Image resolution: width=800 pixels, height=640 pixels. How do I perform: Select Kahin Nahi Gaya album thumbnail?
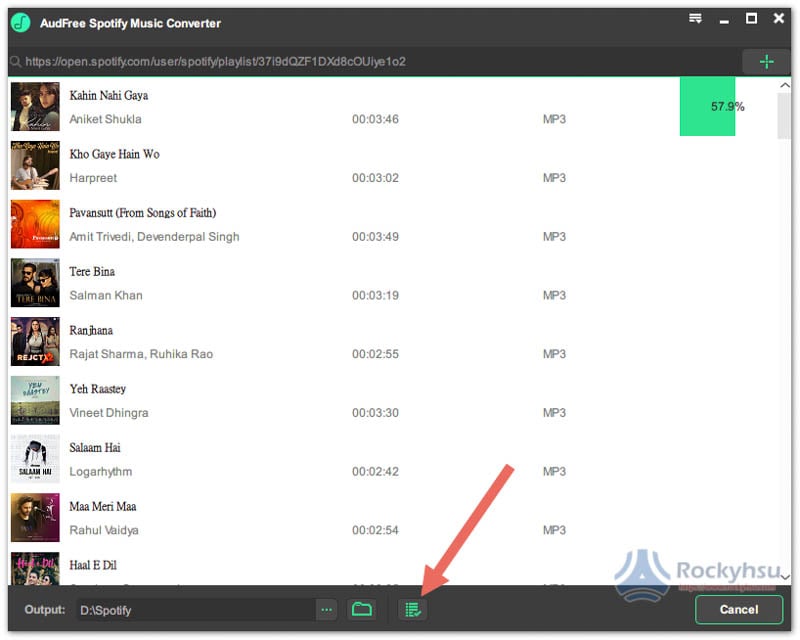[35, 107]
